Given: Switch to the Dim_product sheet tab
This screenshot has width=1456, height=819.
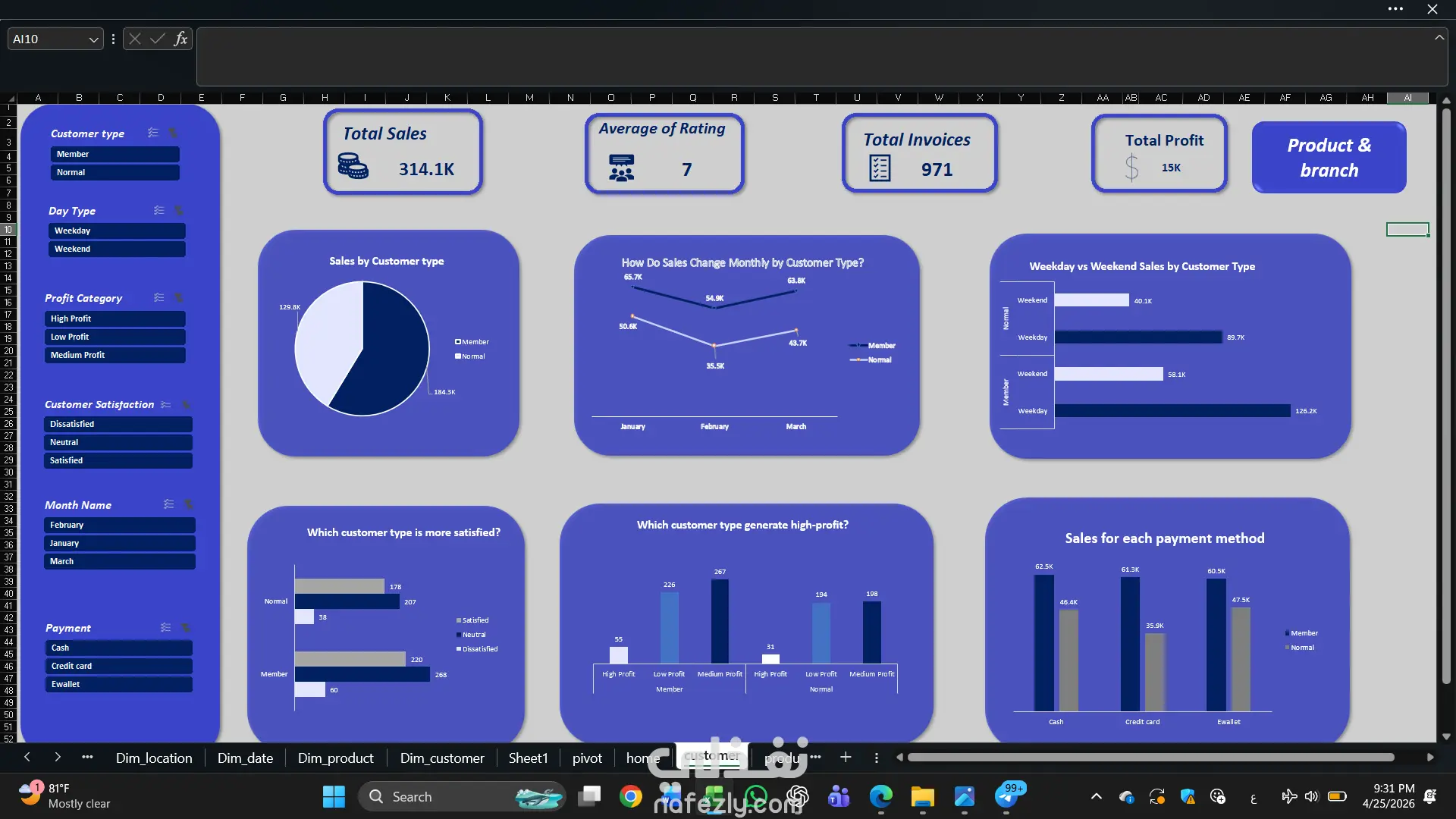Looking at the screenshot, I should [x=335, y=758].
